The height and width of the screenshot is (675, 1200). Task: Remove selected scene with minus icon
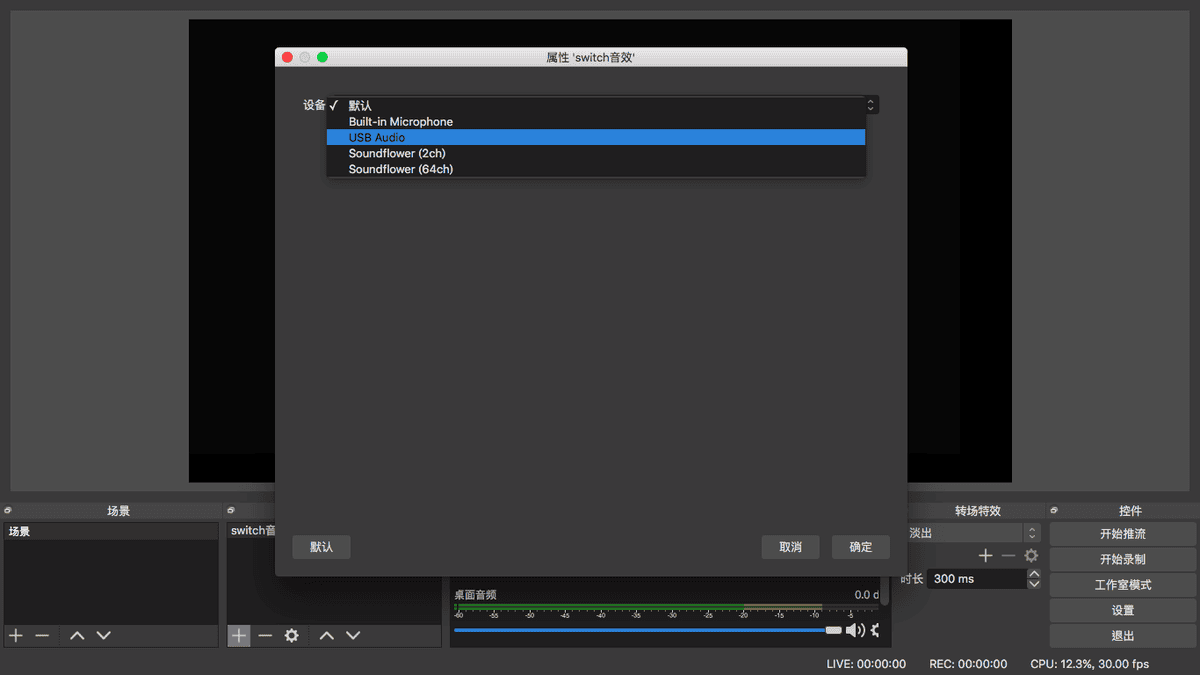click(x=42, y=635)
